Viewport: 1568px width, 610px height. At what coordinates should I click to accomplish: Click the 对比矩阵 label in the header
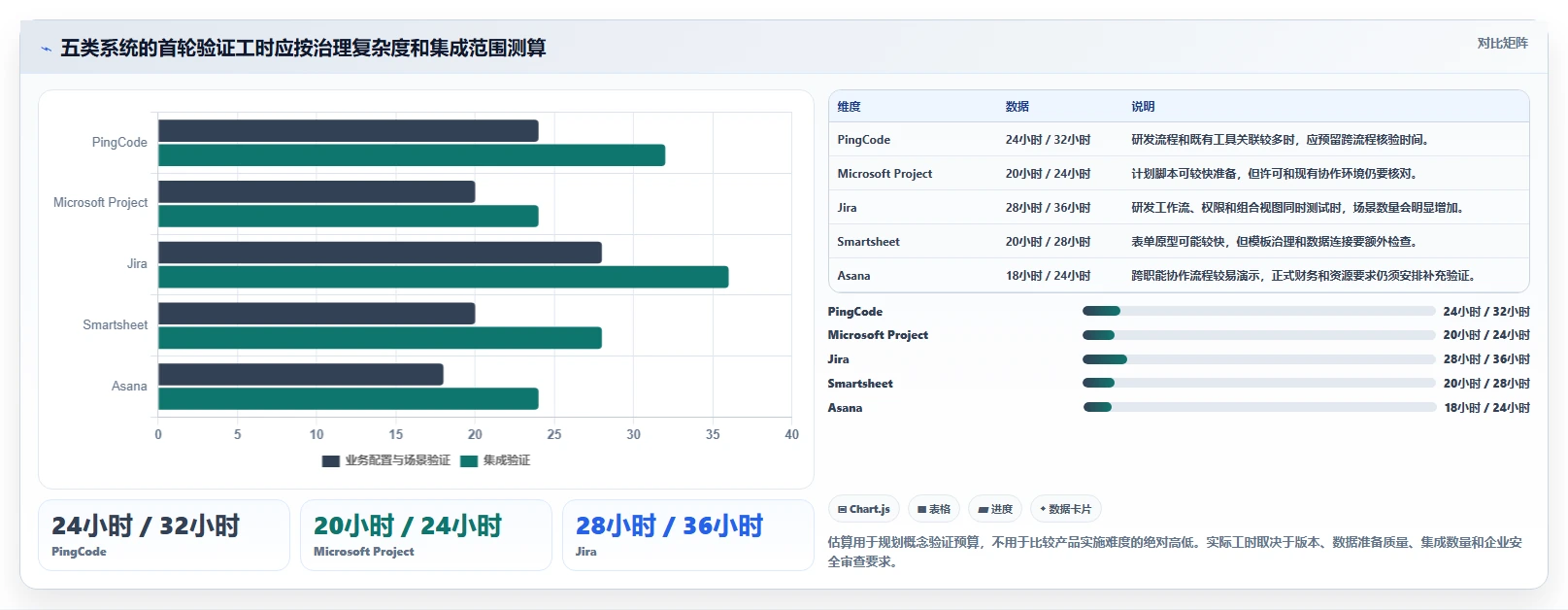coord(1502,43)
